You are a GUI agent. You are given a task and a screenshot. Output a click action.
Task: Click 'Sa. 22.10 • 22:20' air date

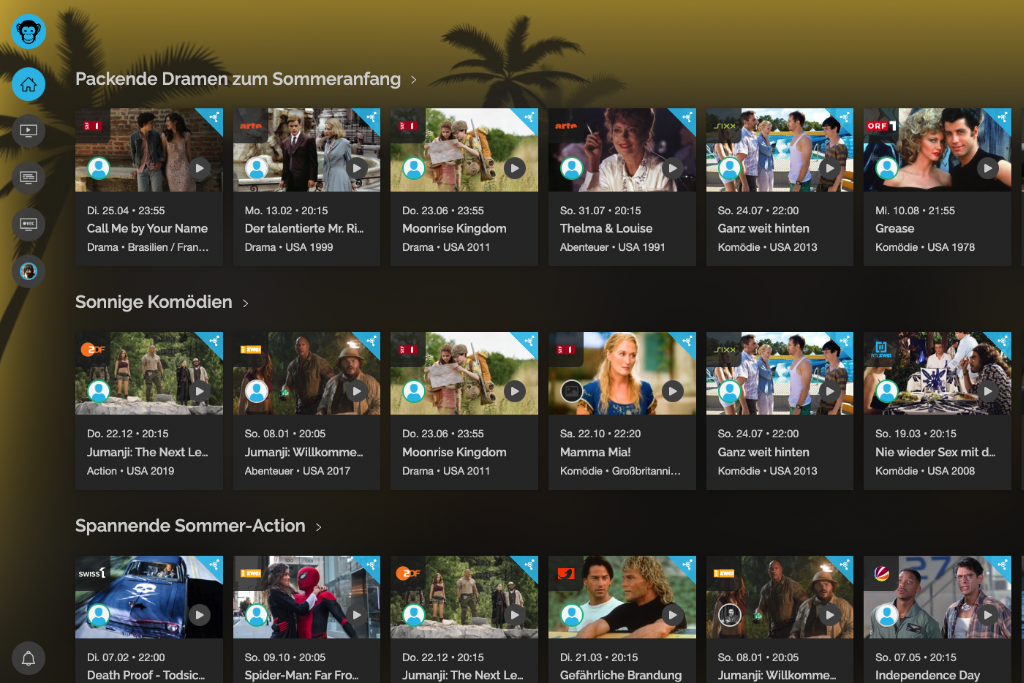point(600,434)
